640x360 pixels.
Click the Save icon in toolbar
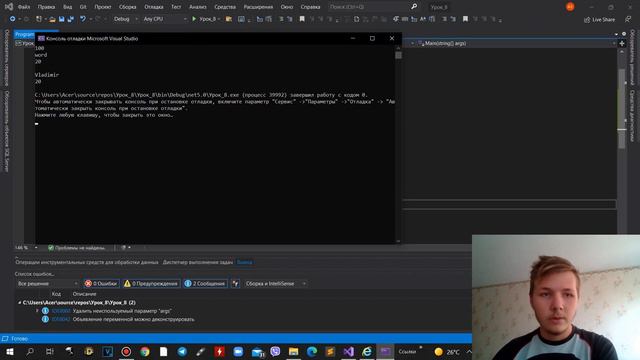coord(62,19)
